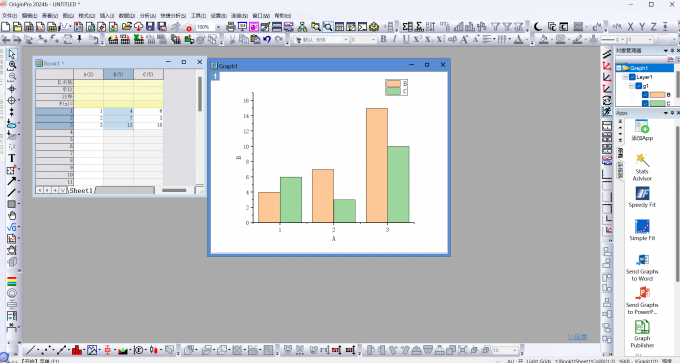680x363 pixels.
Task: Click the Bold formatting button
Action: coord(383,39)
